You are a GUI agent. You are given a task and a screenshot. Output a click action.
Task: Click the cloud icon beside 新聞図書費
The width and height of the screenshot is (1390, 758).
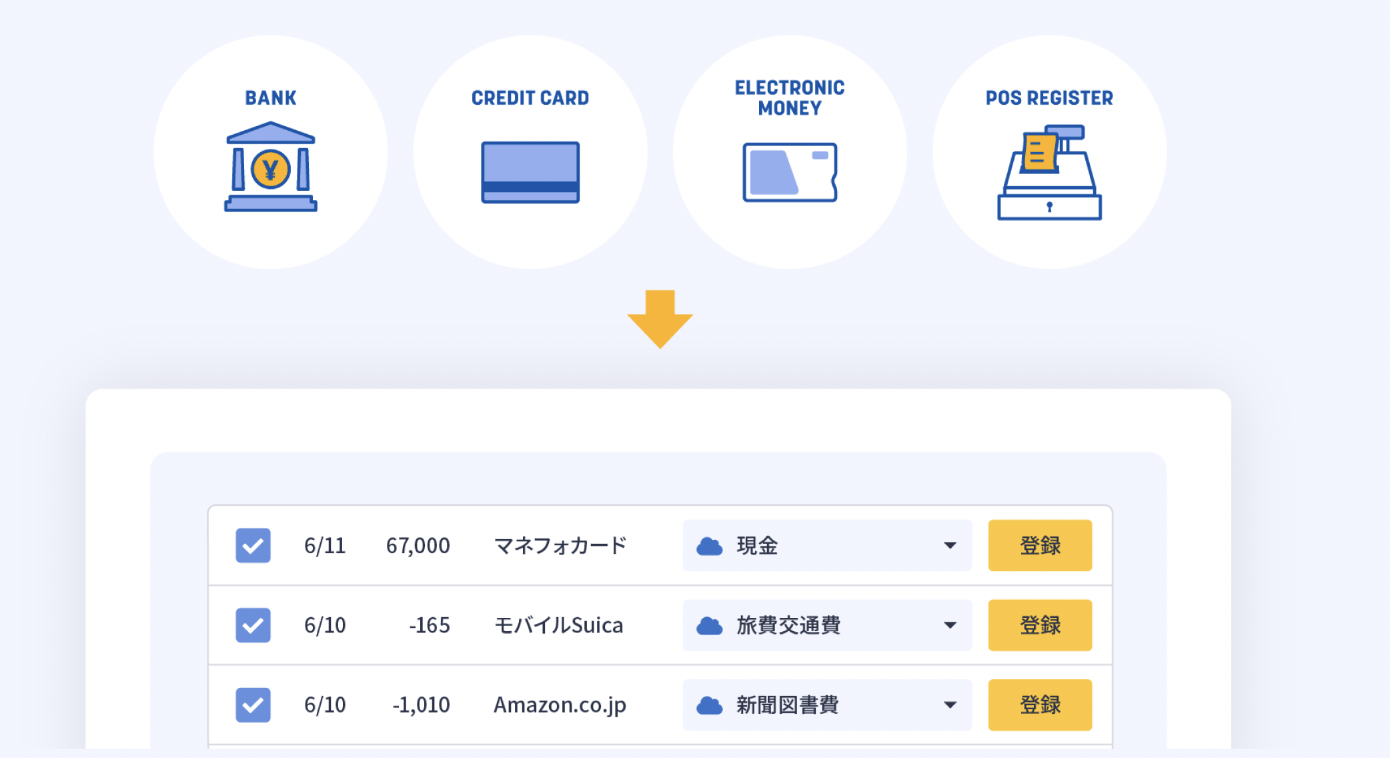(710, 705)
